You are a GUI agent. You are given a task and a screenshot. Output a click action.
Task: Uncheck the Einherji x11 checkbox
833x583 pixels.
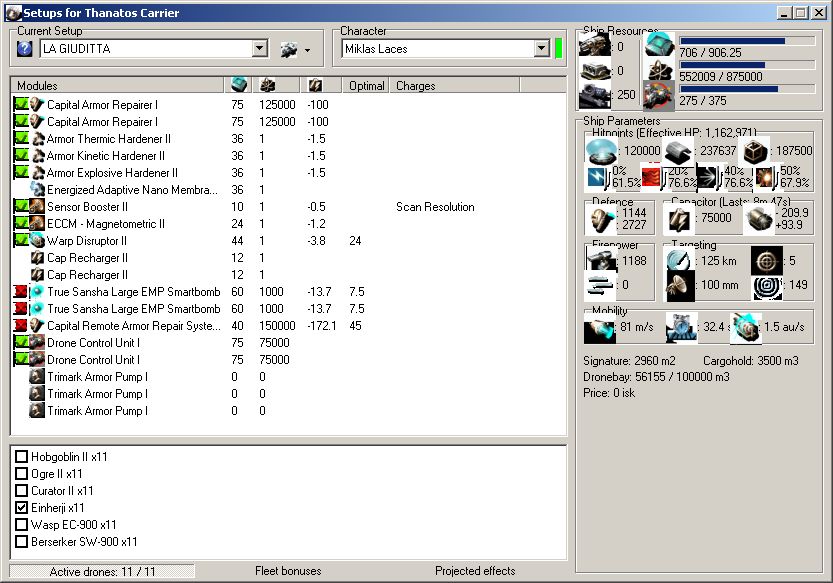coord(22,508)
